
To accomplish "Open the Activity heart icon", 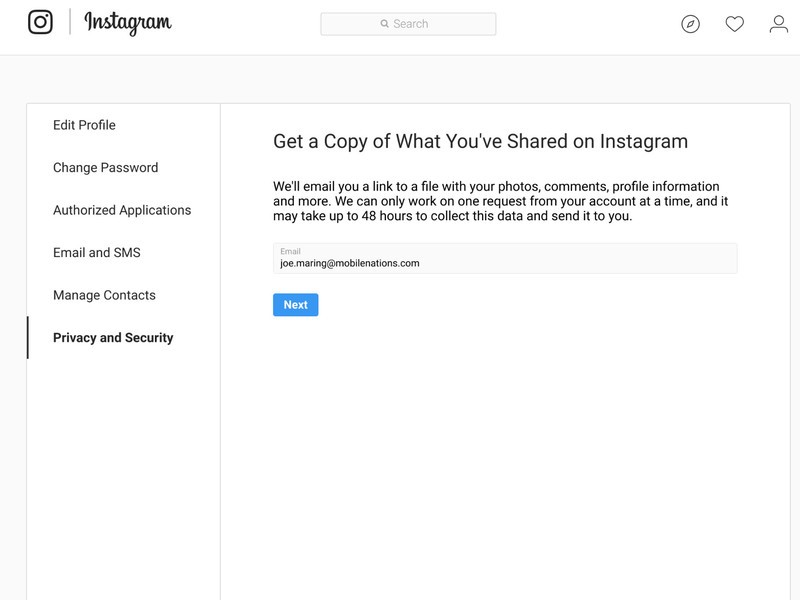I will coord(734,24).
